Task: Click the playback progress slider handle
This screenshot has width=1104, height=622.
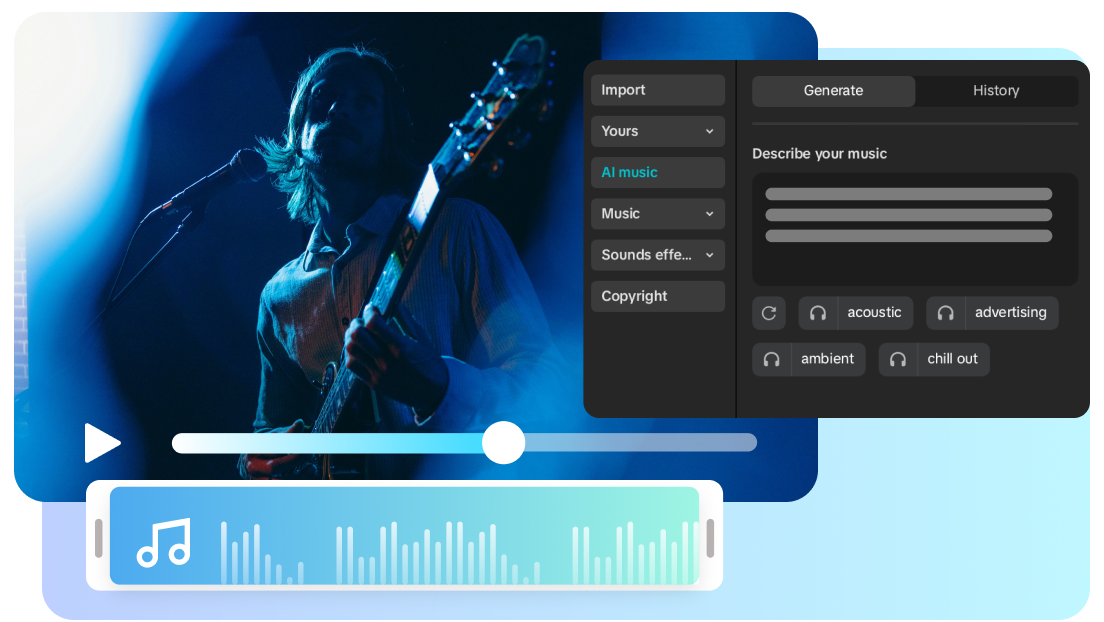Action: (503, 442)
